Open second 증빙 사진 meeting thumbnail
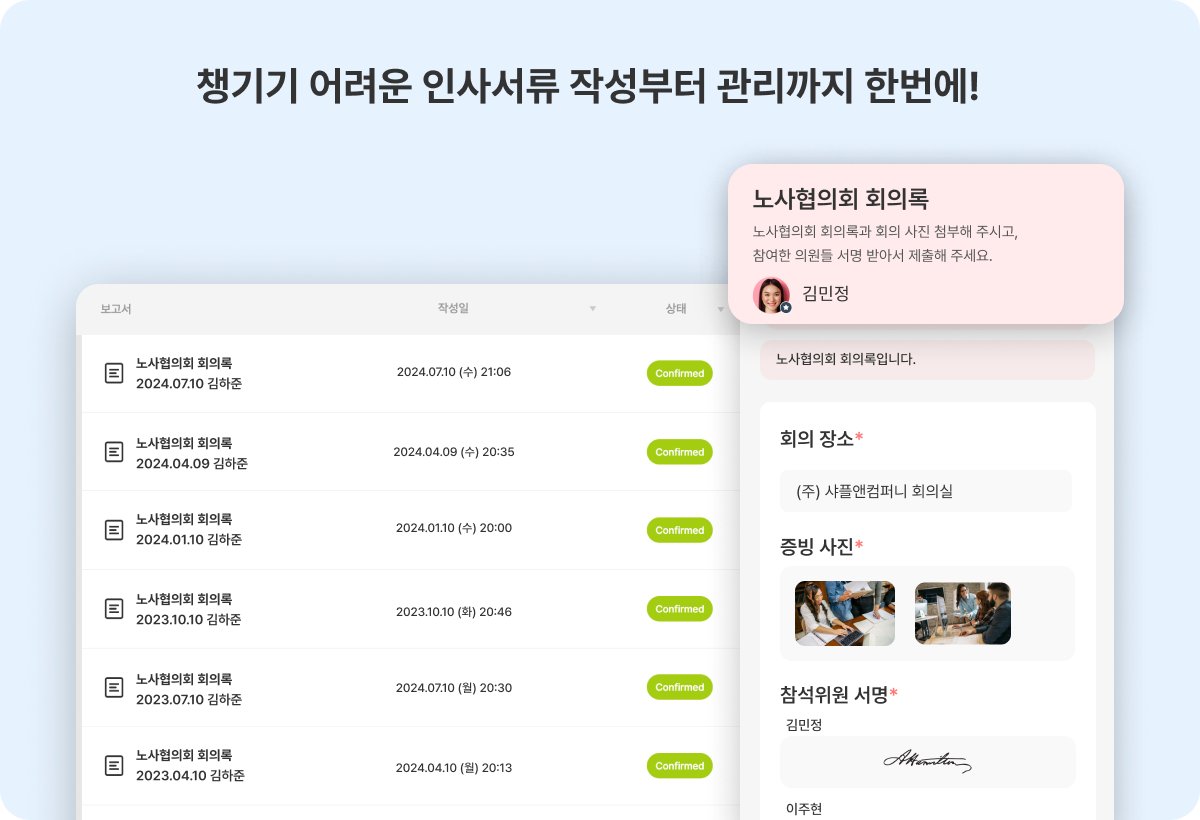Image resolution: width=1200 pixels, height=820 pixels. pos(963,613)
